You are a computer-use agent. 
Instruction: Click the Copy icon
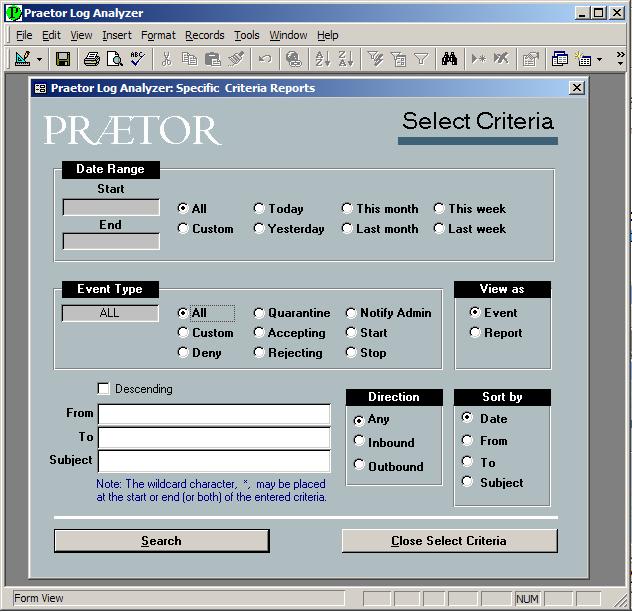click(189, 59)
